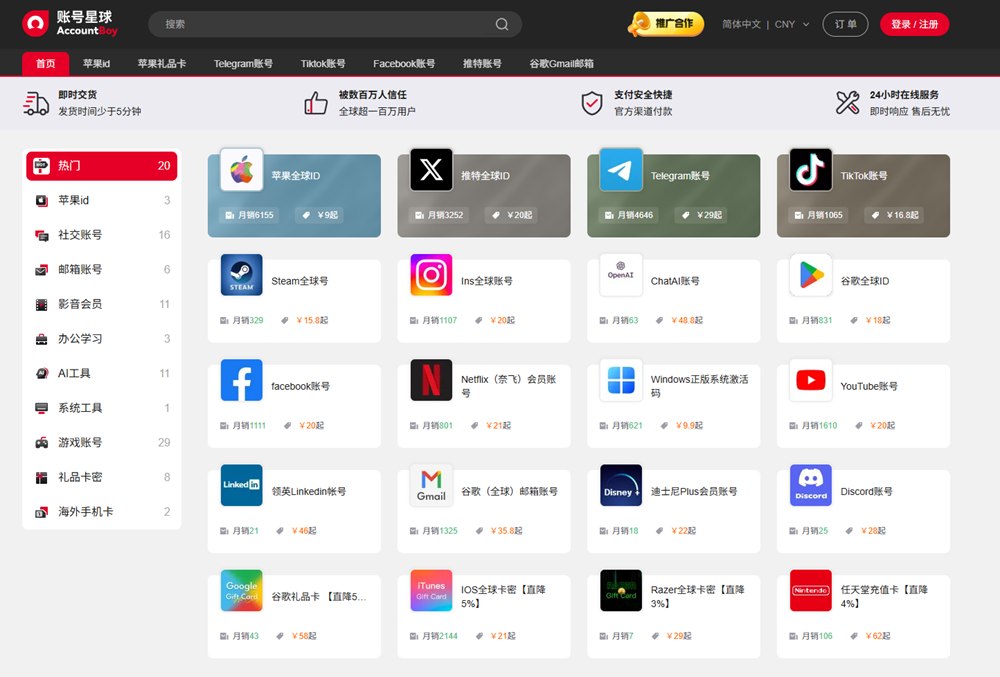This screenshot has width=1000, height=677.
Task: Select the Discord account icon
Action: tap(810, 486)
